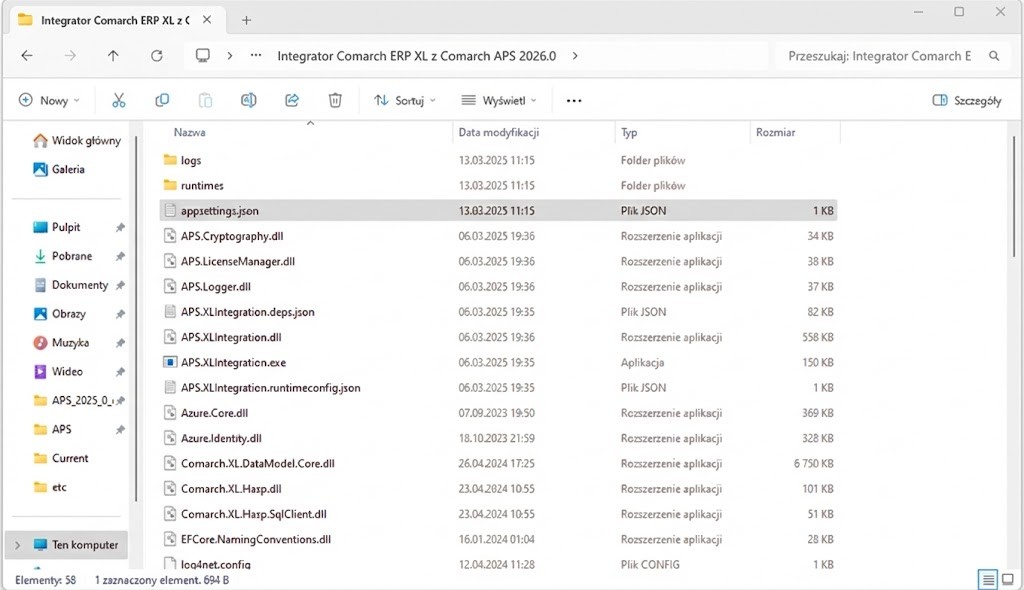1024x590 pixels.
Task: Click the Delete icon in the toolbar
Action: tap(335, 100)
